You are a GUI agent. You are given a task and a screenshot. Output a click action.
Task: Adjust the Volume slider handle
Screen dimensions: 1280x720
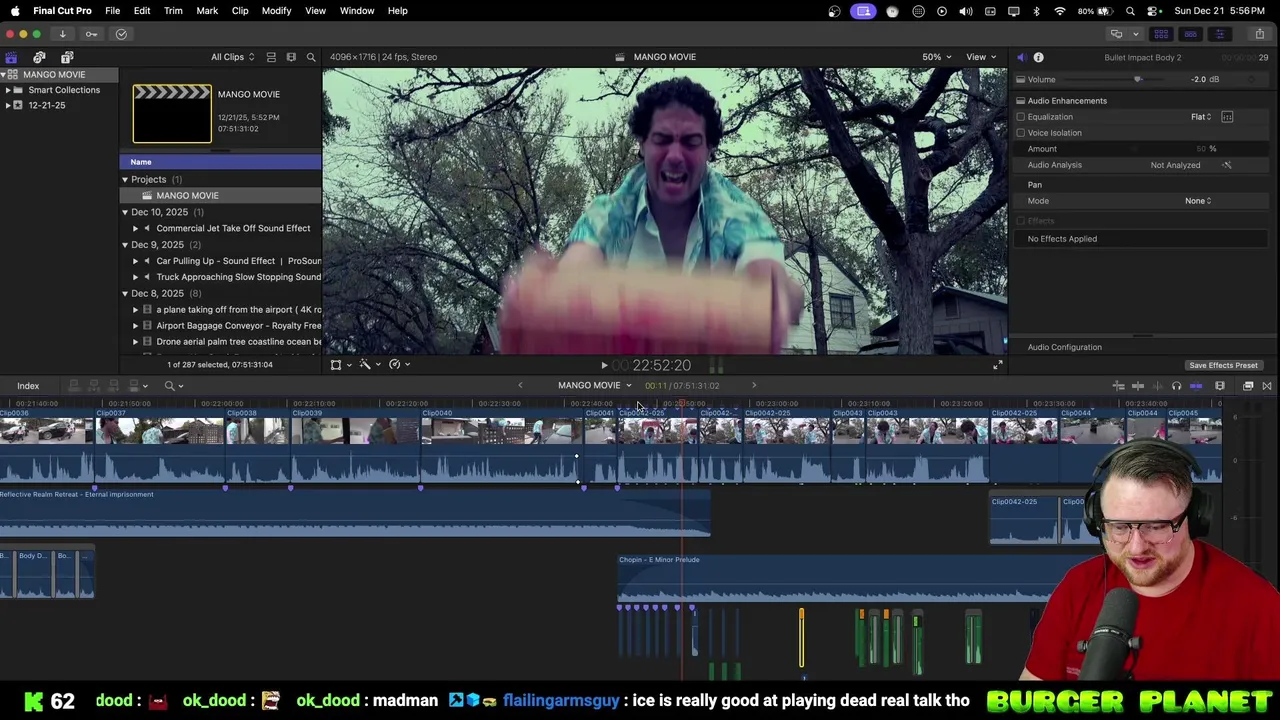point(1137,79)
